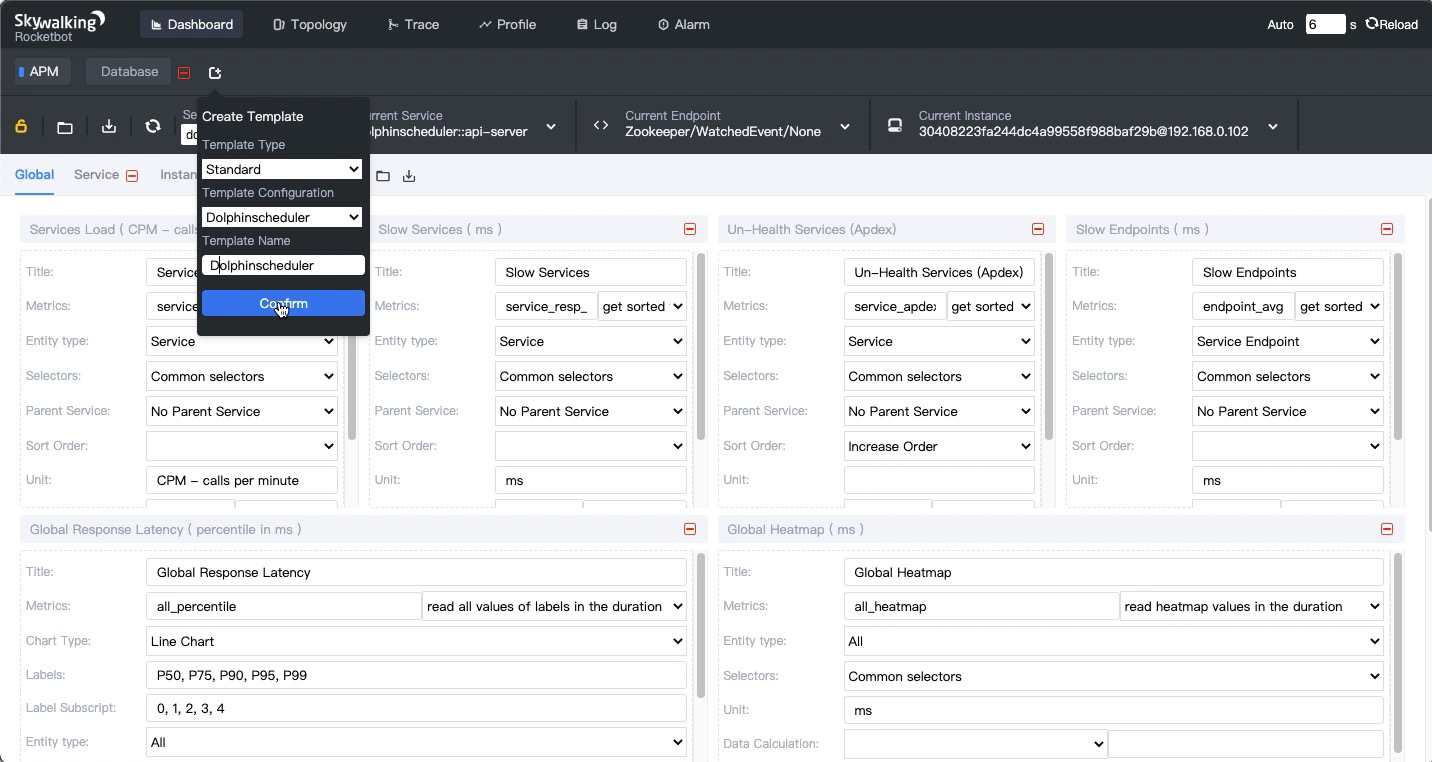Click the yellow edit lock icon
The image size is (1432, 762).
tap(21, 126)
